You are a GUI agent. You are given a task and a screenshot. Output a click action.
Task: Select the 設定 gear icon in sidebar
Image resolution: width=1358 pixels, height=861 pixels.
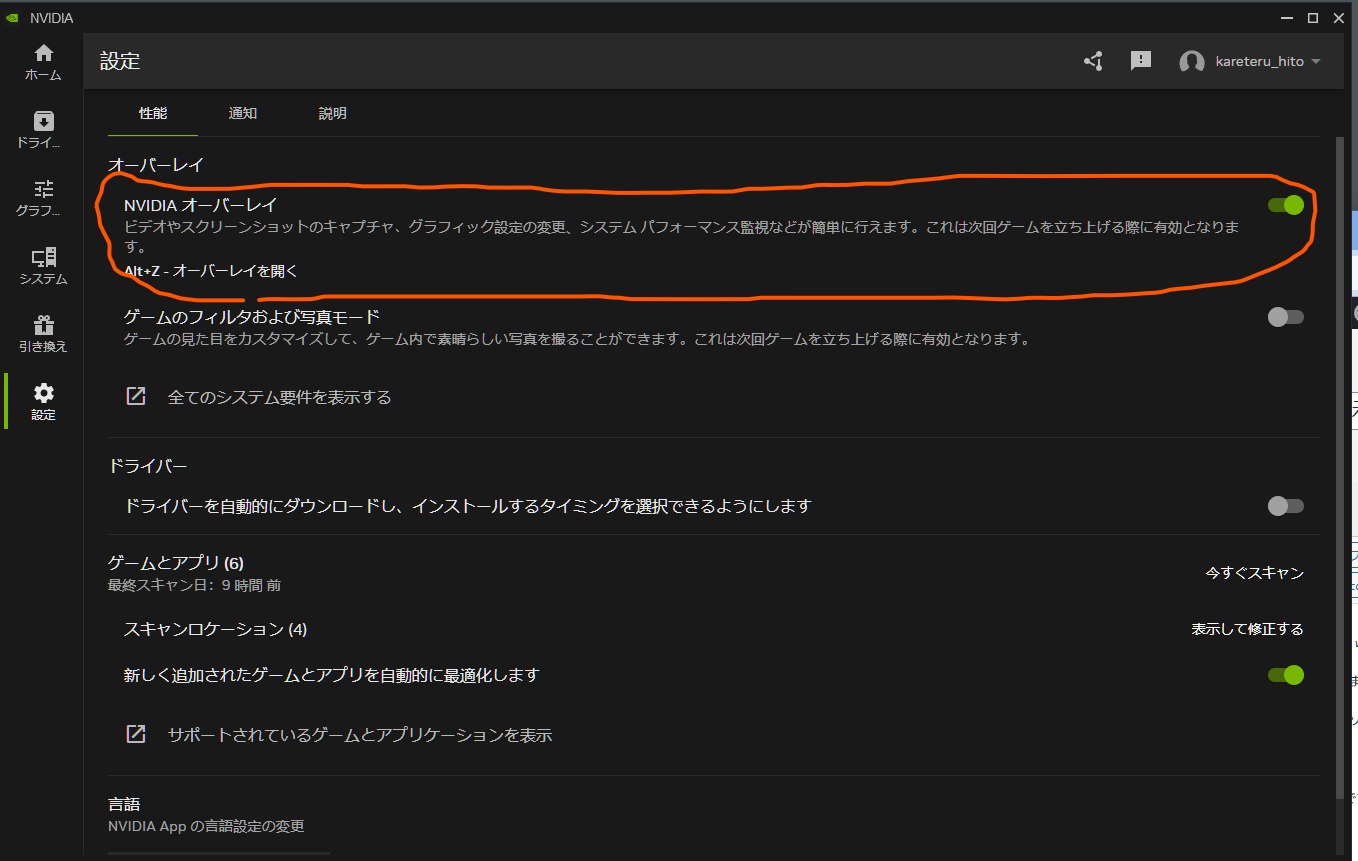(x=43, y=393)
